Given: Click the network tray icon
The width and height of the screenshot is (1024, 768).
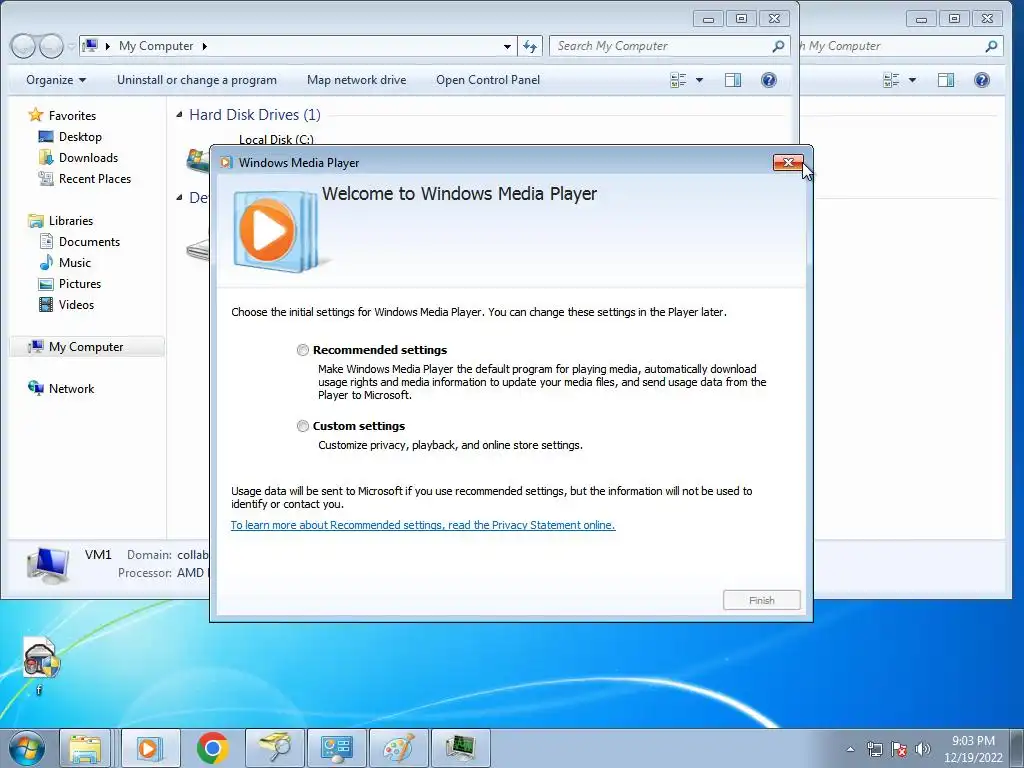Looking at the screenshot, I should 874,749.
